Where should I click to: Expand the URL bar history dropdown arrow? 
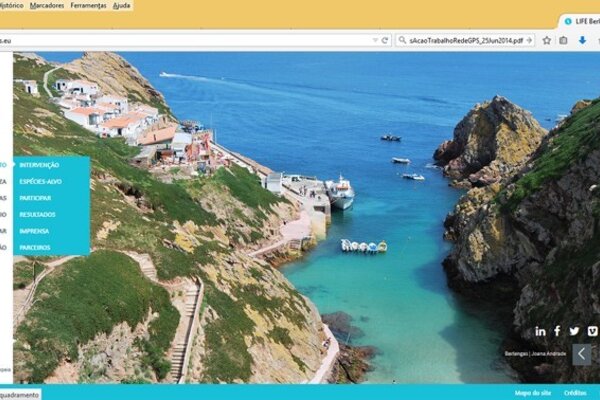[x=372, y=40]
